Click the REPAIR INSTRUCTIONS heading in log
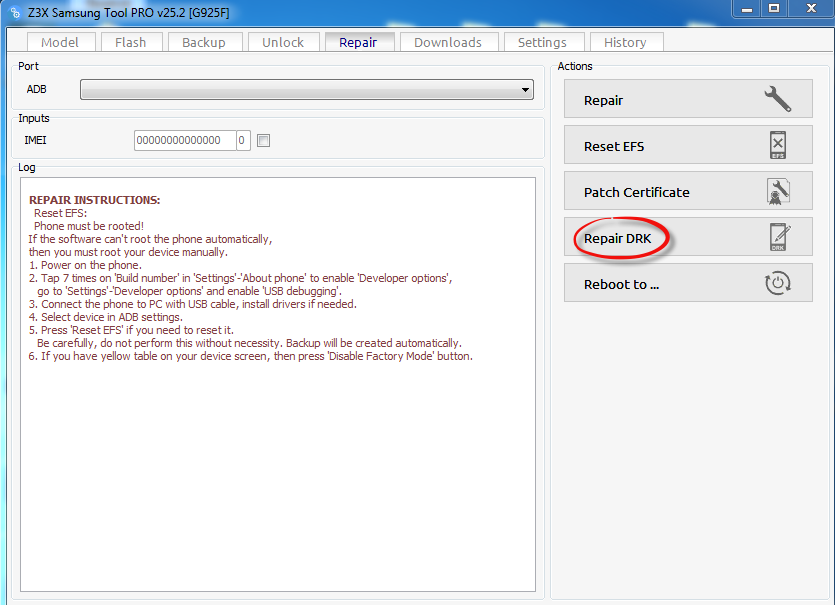The height and width of the screenshot is (605, 835). [94, 200]
